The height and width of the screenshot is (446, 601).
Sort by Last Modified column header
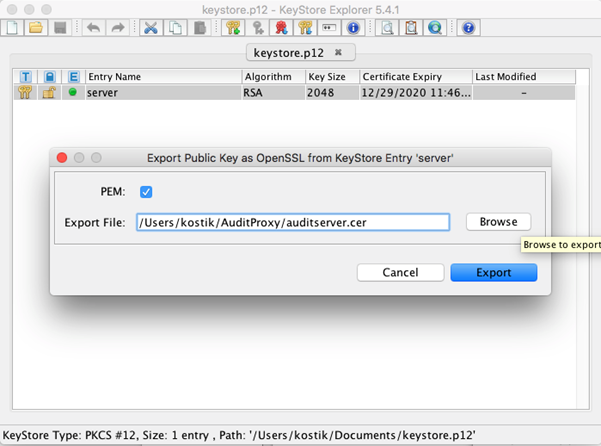[x=524, y=77]
